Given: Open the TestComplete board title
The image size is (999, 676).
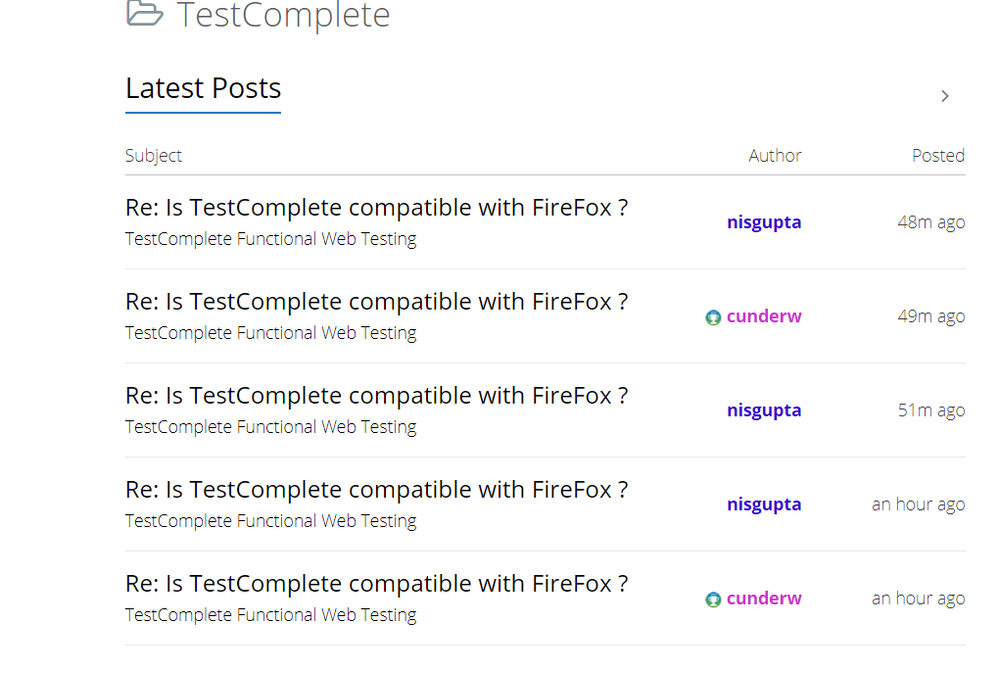Looking at the screenshot, I should coord(283,16).
